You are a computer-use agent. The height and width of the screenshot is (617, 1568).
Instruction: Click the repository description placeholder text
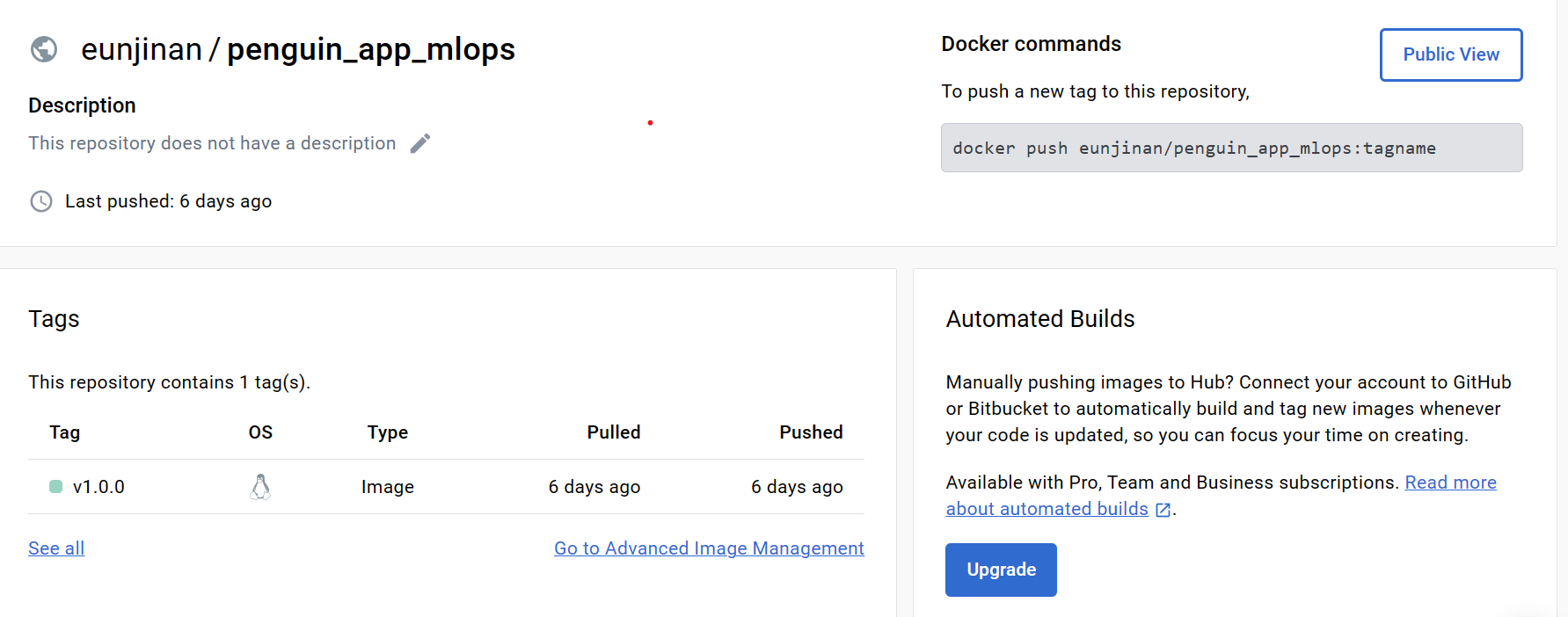point(212,143)
